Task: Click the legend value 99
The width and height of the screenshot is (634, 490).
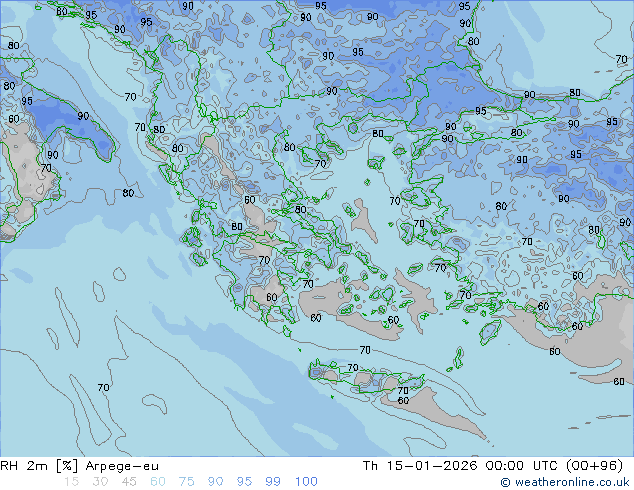Action: click(x=273, y=482)
